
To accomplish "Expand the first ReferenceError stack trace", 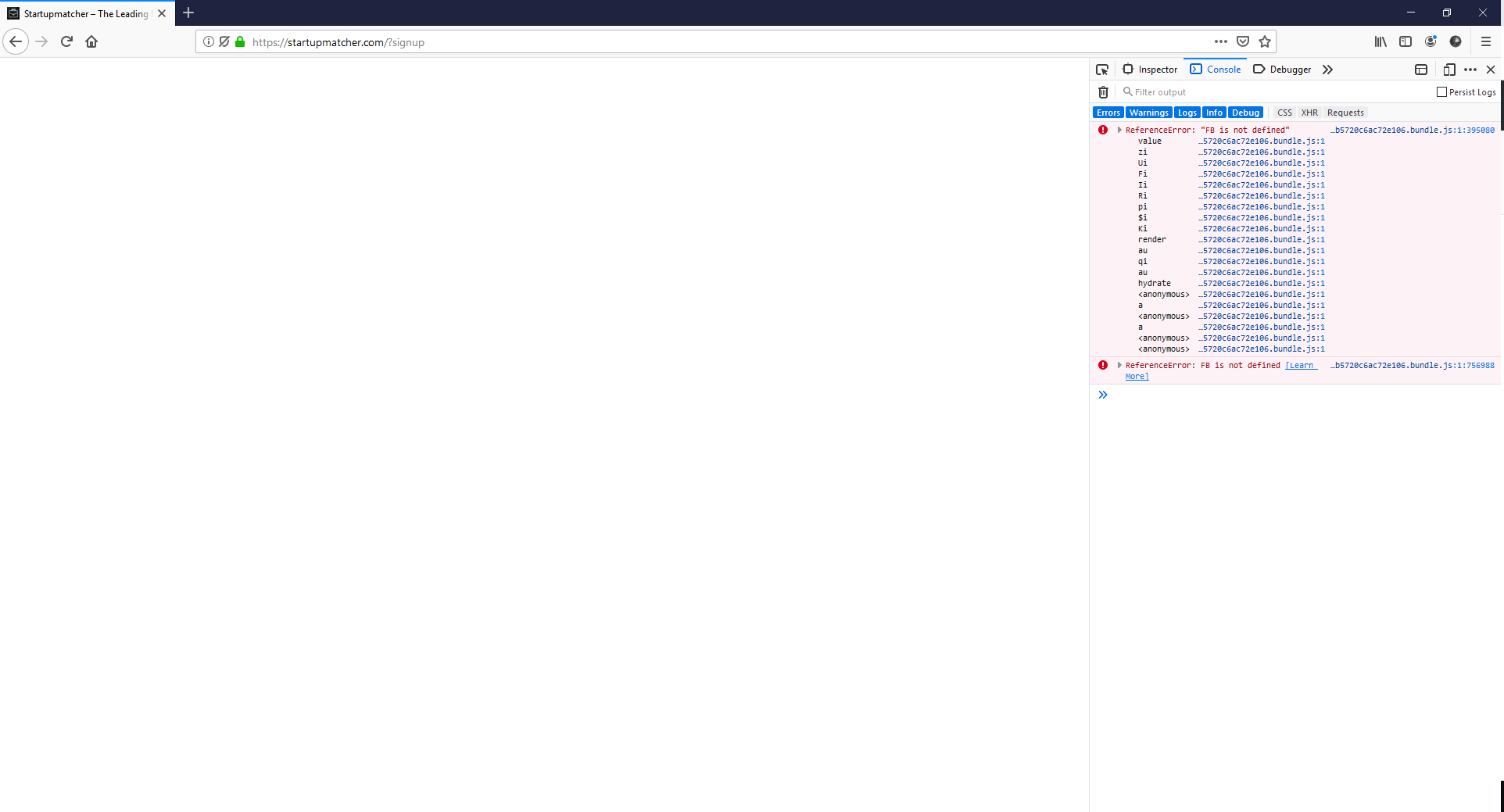I will point(1119,130).
